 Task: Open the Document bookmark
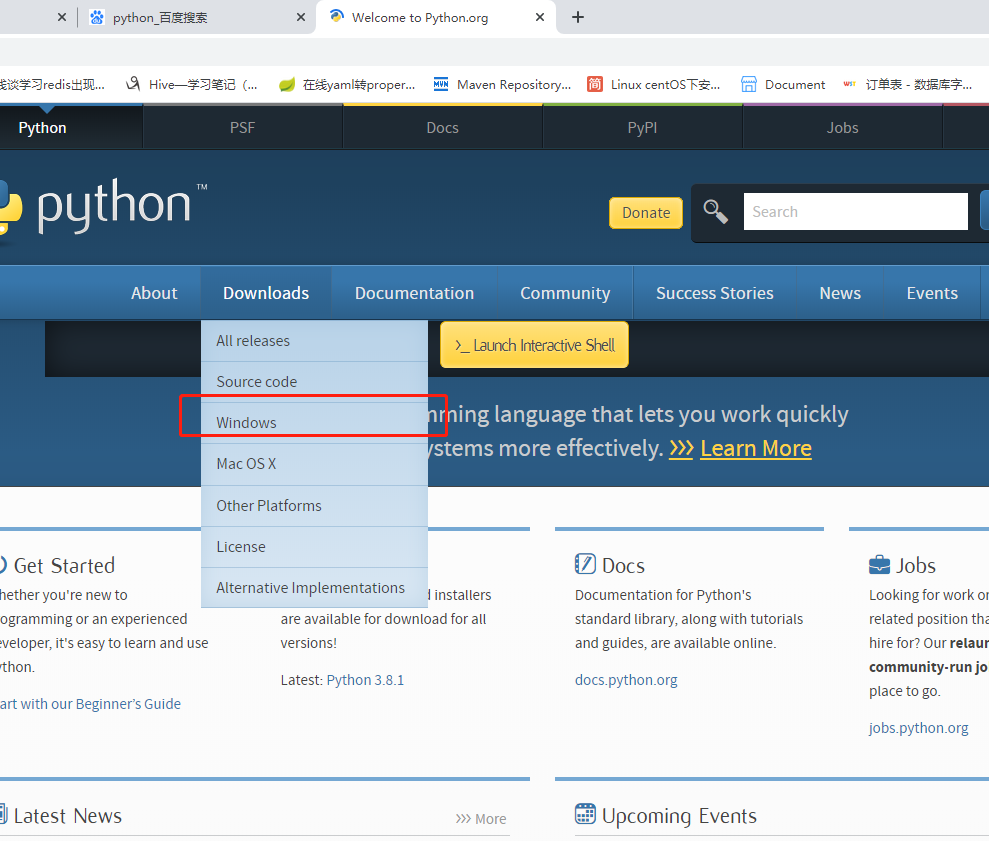point(783,85)
